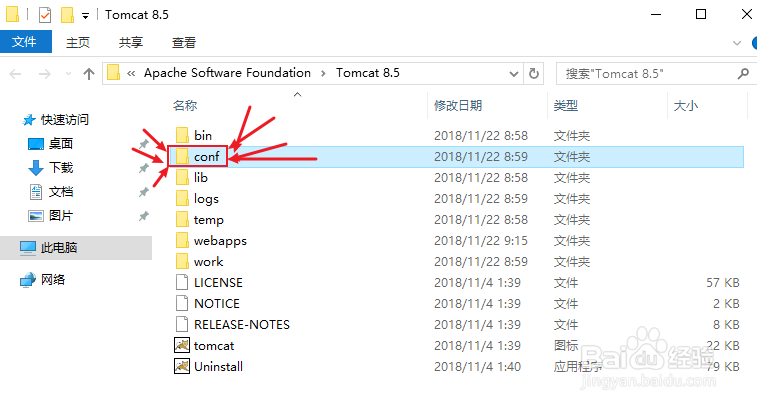Unpin Pictures using its pin icon

[144, 216]
